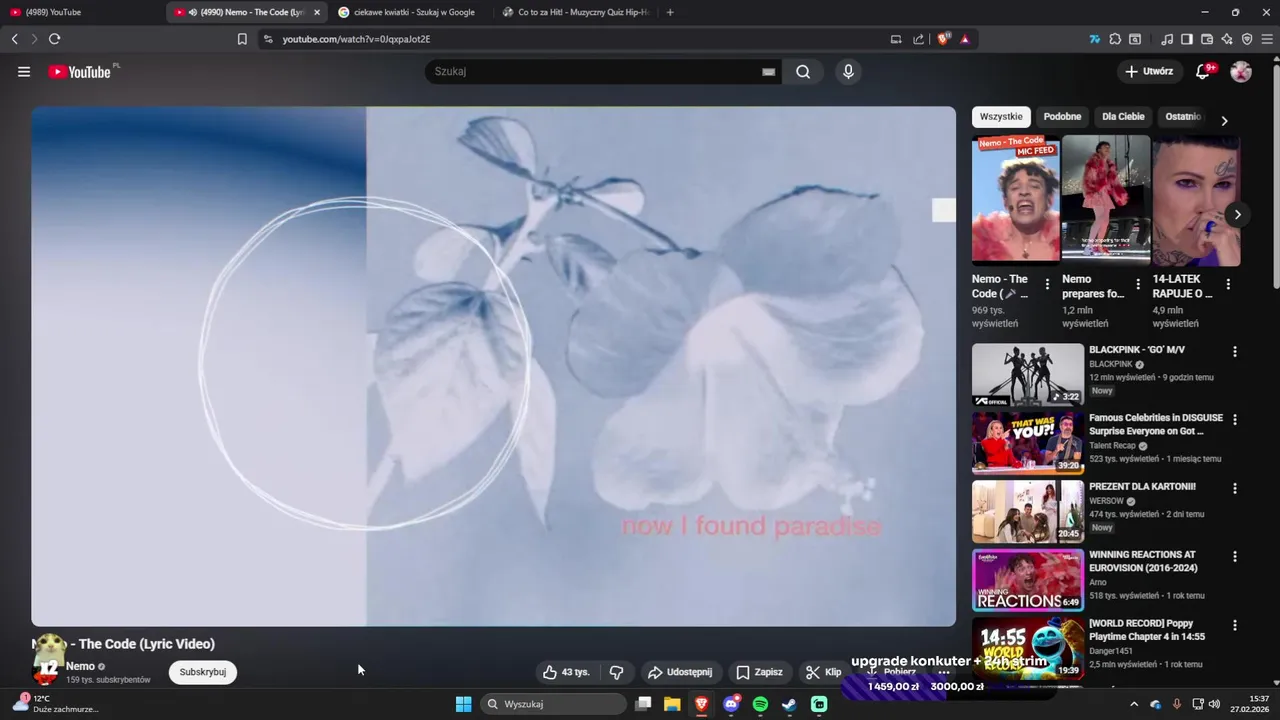Image resolution: width=1280 pixels, height=720 pixels.
Task: Click the browser back arrow
Action: click(x=14, y=39)
